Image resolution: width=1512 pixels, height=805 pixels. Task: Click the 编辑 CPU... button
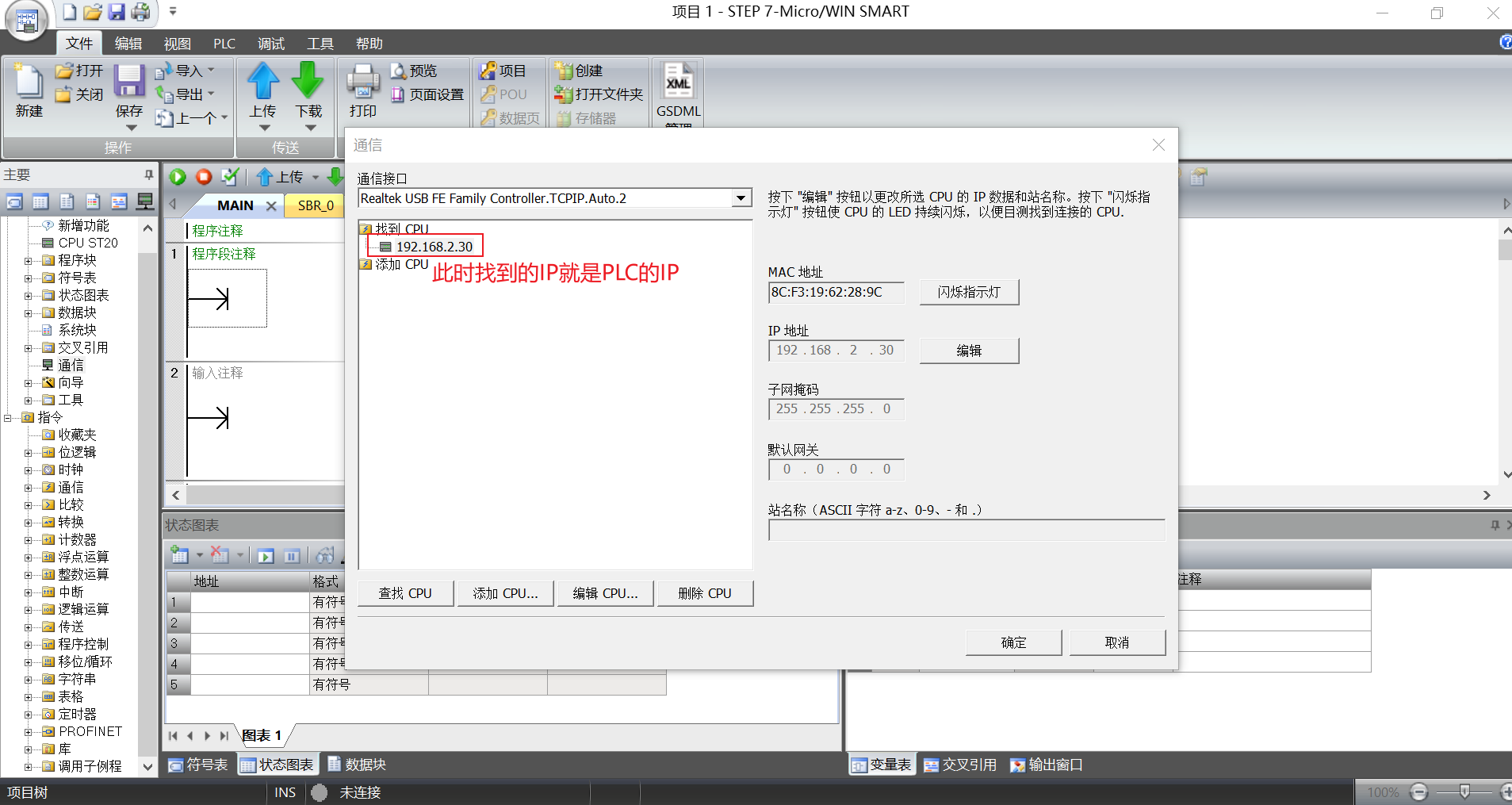[605, 593]
